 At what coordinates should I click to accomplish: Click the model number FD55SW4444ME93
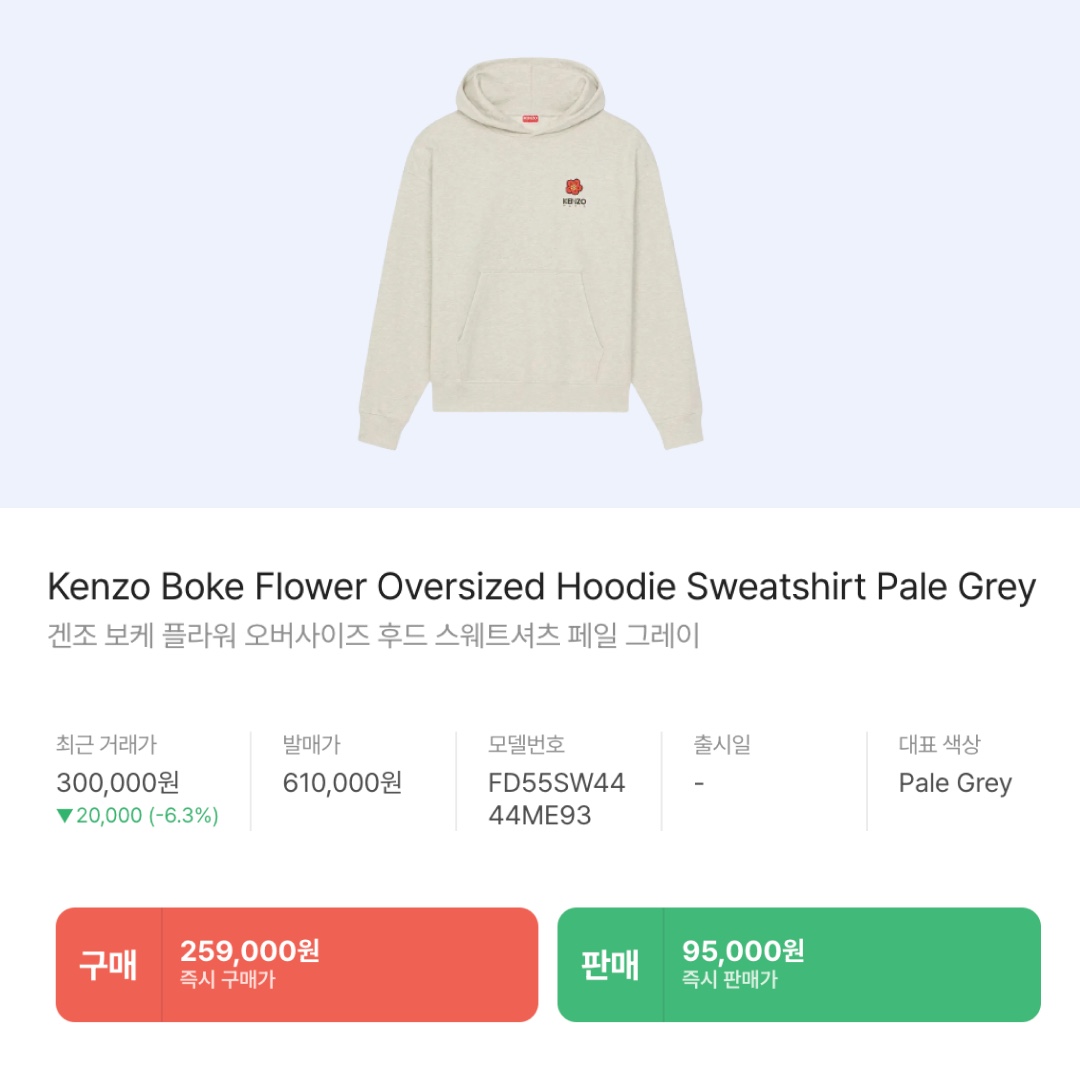pos(556,799)
